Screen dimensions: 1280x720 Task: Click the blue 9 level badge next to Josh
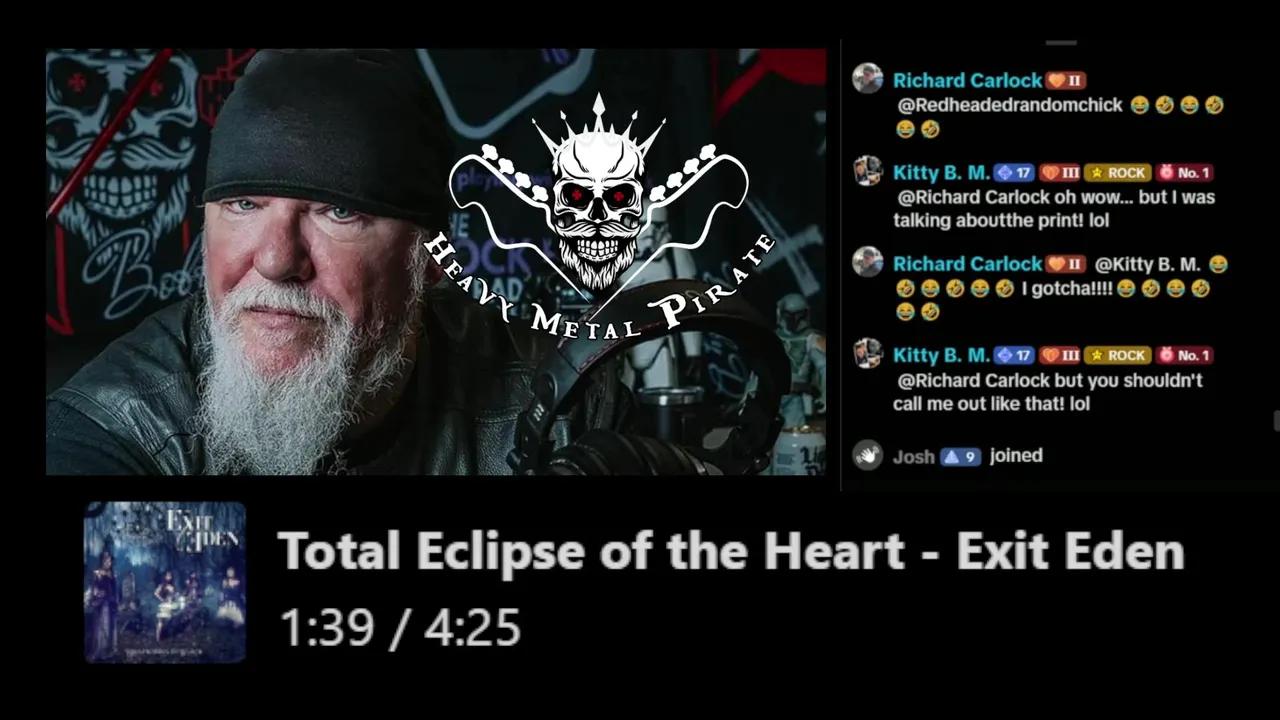point(961,457)
